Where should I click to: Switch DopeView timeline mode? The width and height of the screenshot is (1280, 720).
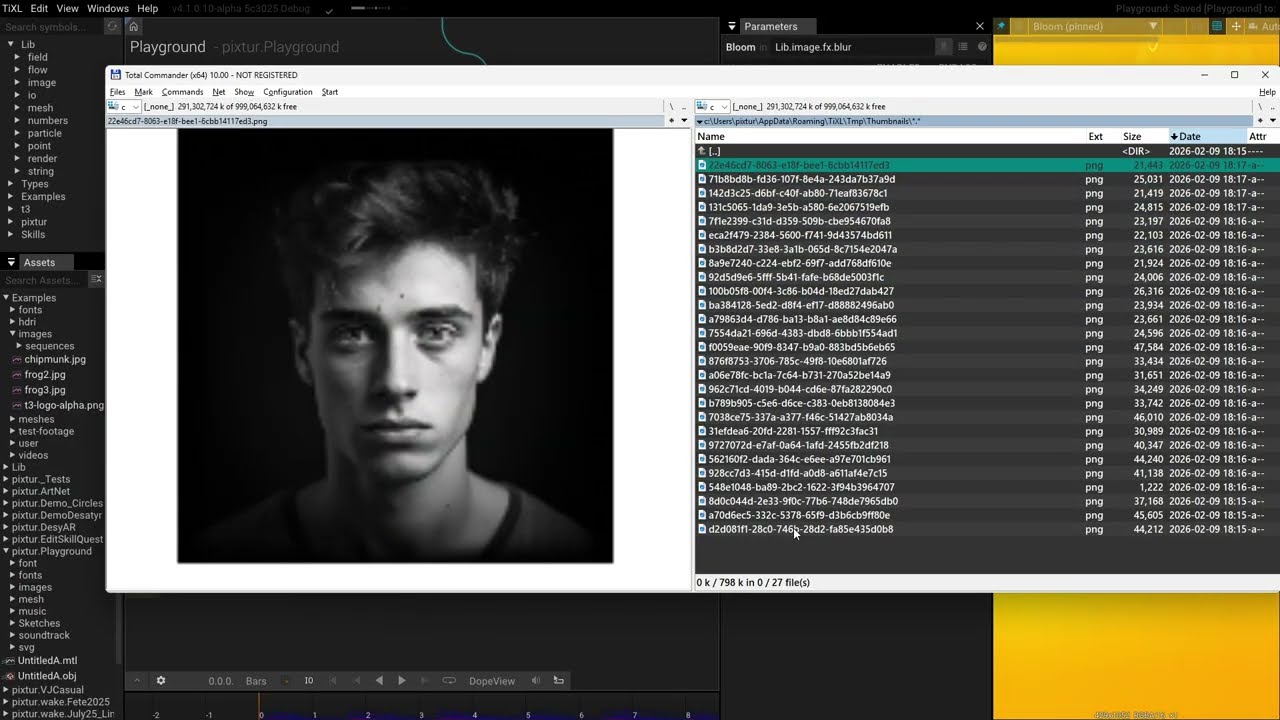tap(492, 681)
